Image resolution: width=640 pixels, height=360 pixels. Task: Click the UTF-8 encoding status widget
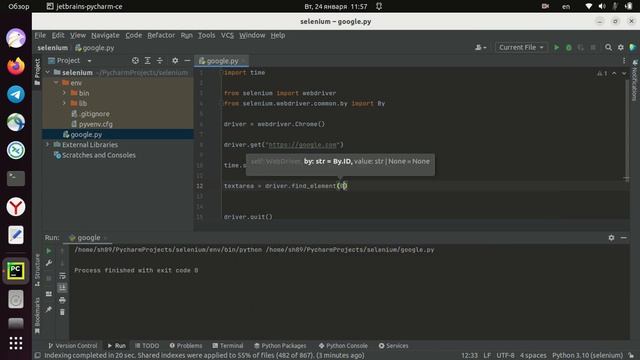[x=505, y=355]
